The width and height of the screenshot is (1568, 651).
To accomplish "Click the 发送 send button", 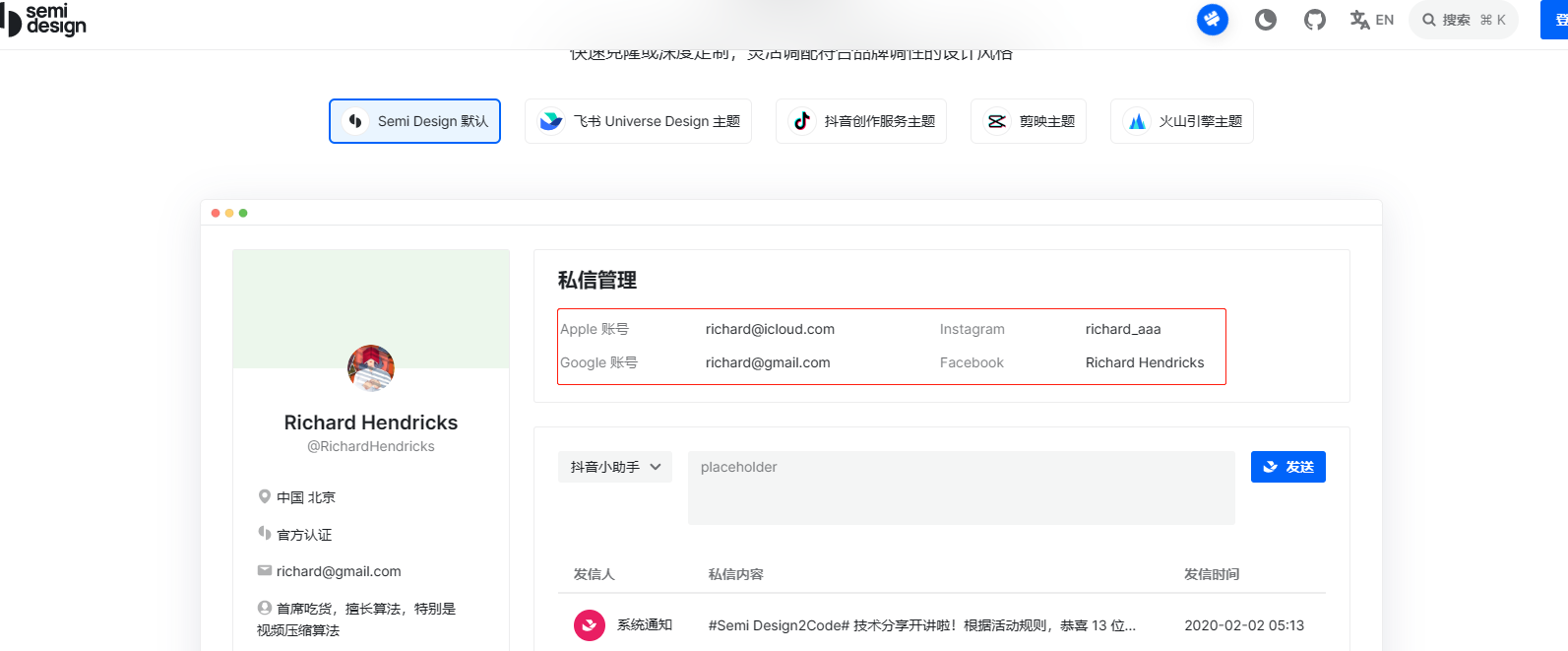I will pos(1288,467).
